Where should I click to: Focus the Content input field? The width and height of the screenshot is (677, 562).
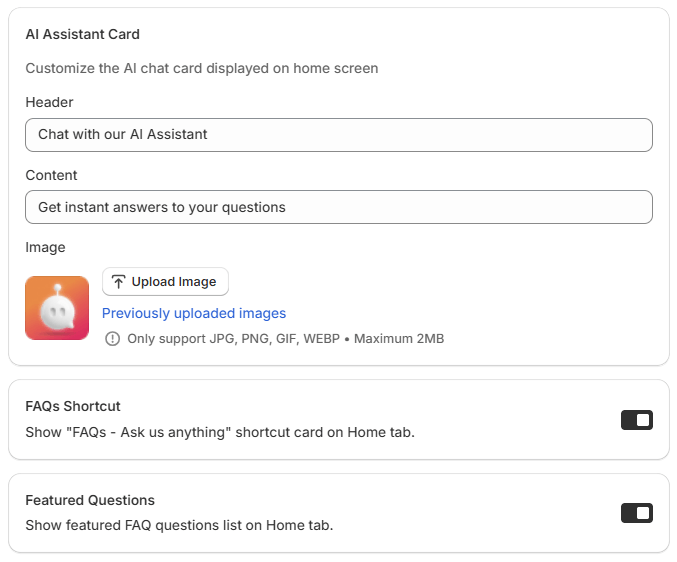pyautogui.click(x=338, y=207)
